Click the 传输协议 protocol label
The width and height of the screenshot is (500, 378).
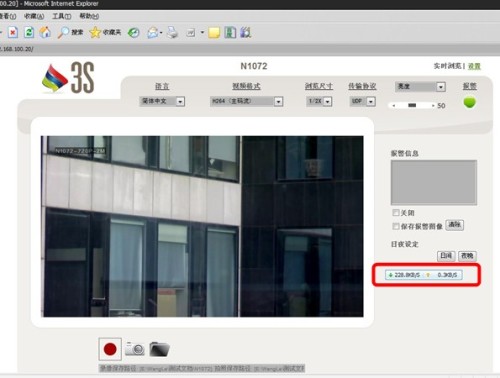tap(362, 86)
